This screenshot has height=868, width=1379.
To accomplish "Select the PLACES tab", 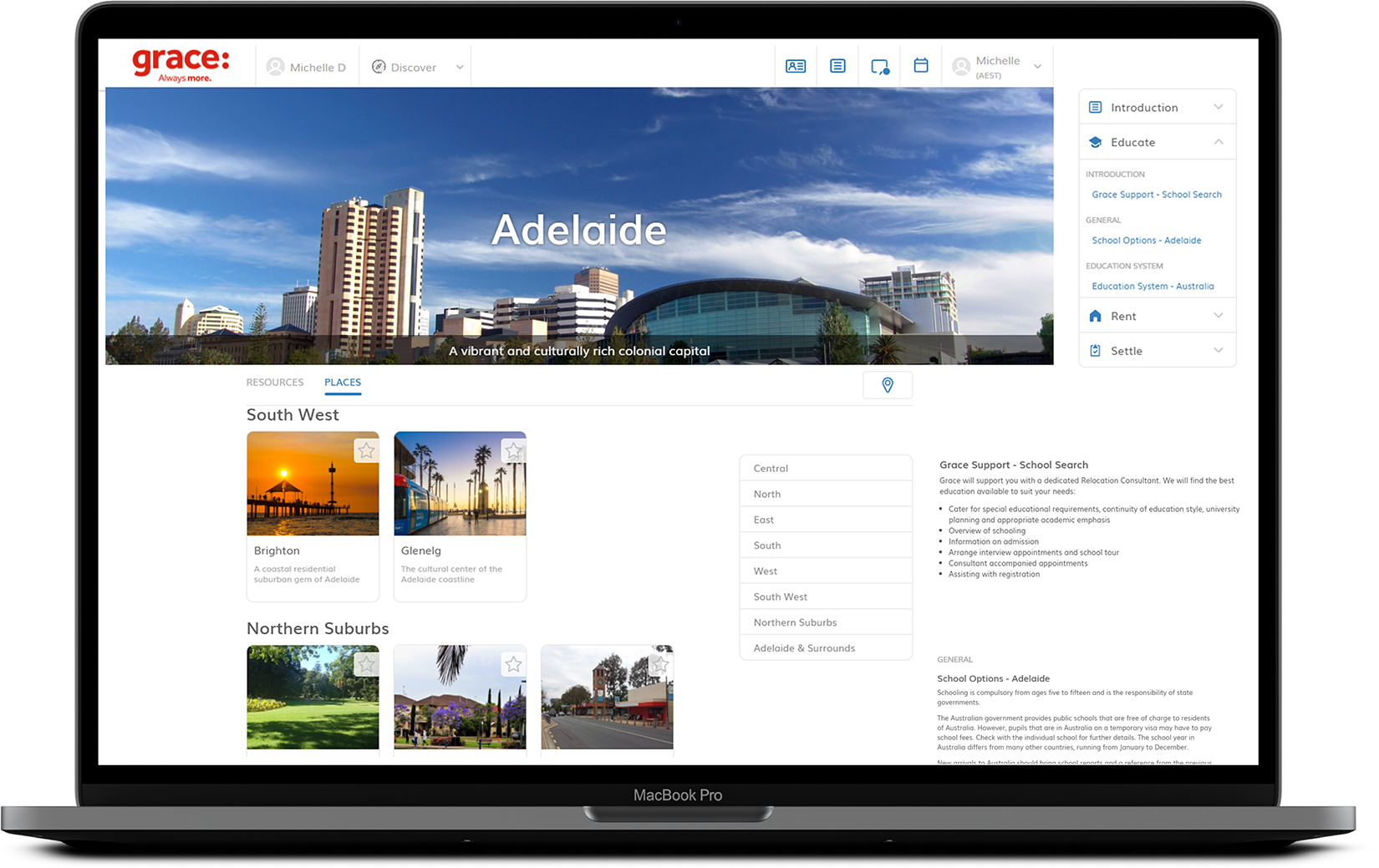I will tap(343, 383).
